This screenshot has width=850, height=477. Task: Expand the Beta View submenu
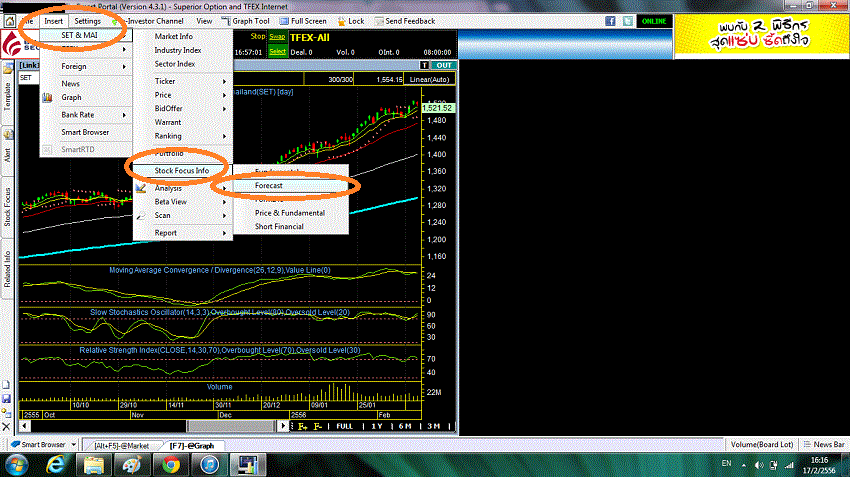point(183,202)
